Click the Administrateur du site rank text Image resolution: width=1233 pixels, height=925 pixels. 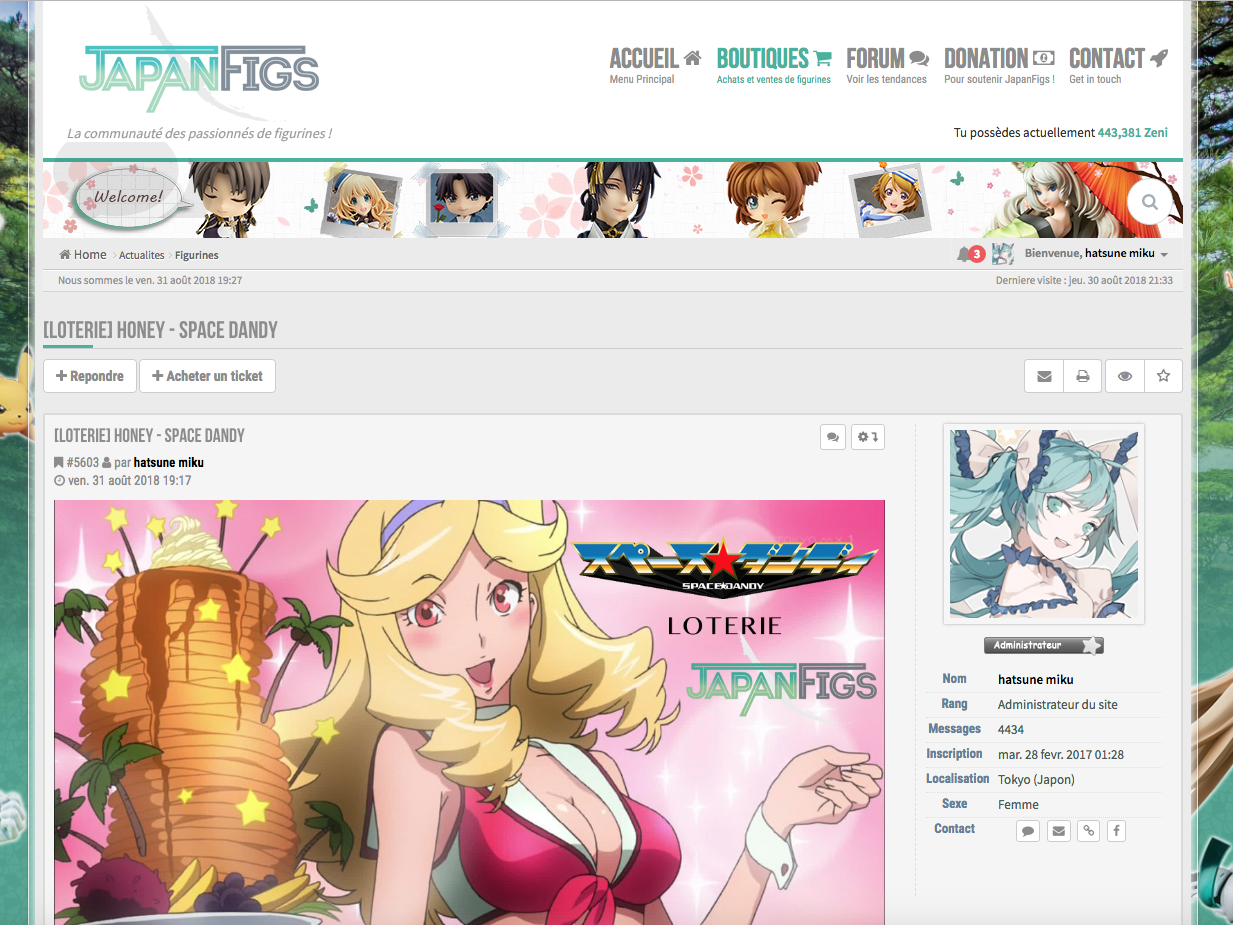pyautogui.click(x=1058, y=705)
